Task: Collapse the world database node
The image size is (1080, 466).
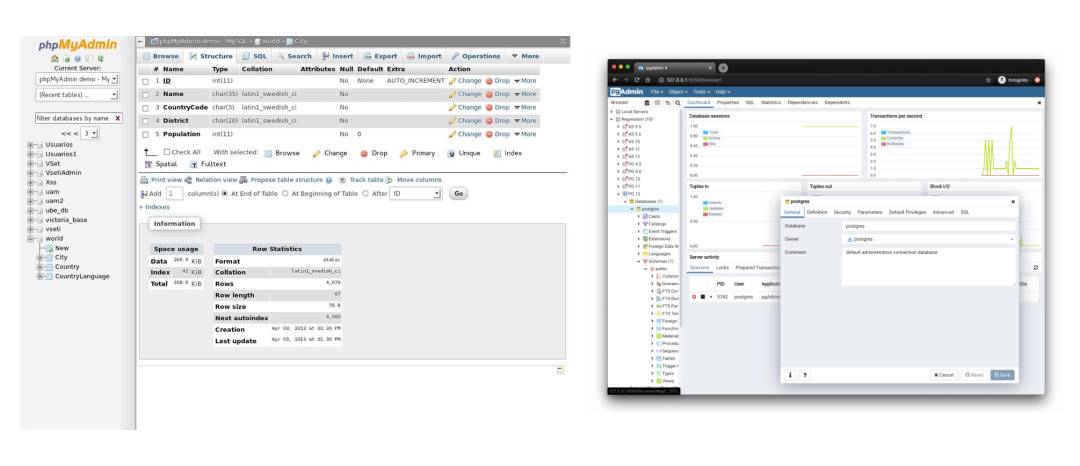Action: (x=31, y=239)
